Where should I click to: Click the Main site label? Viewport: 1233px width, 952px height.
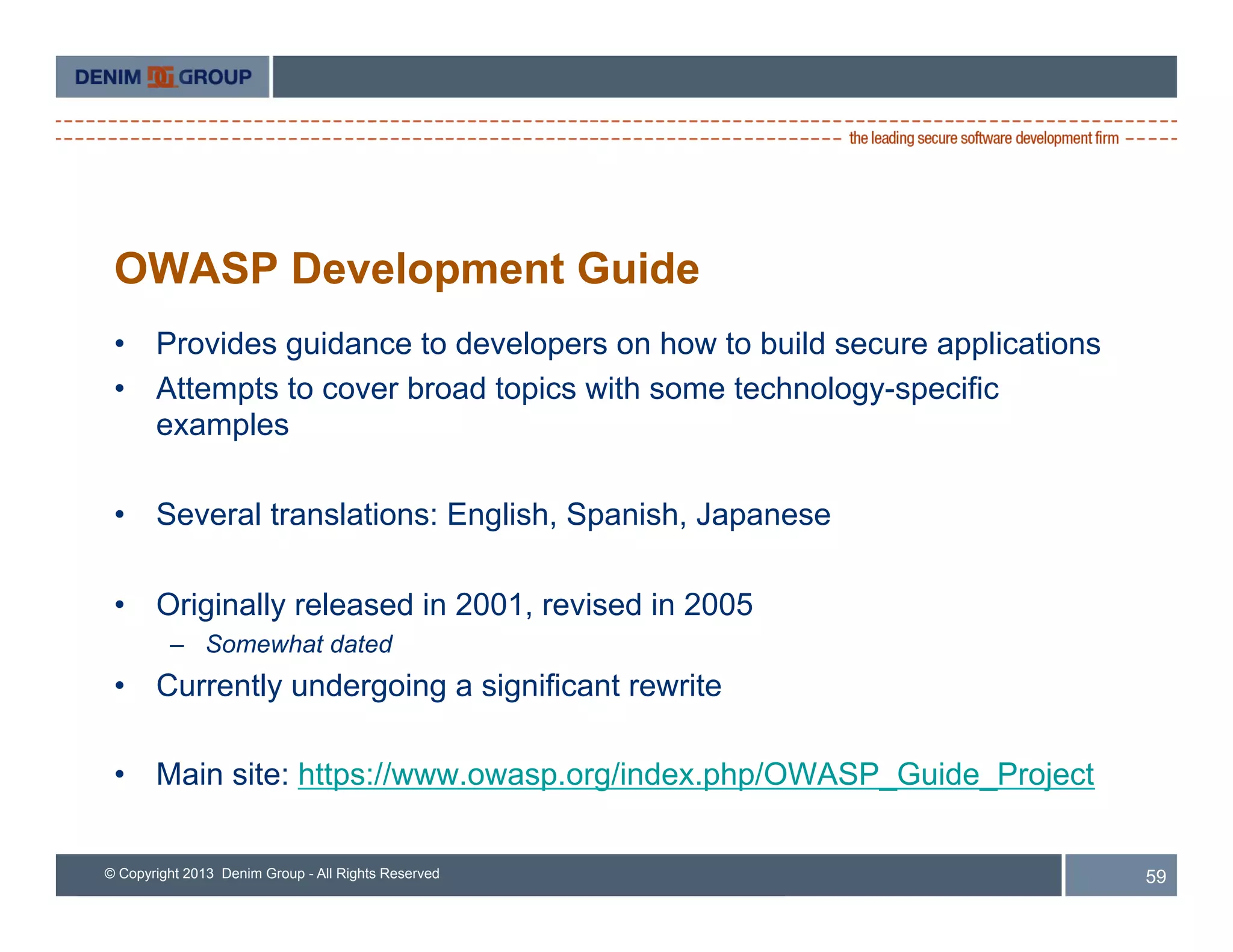coord(223,774)
